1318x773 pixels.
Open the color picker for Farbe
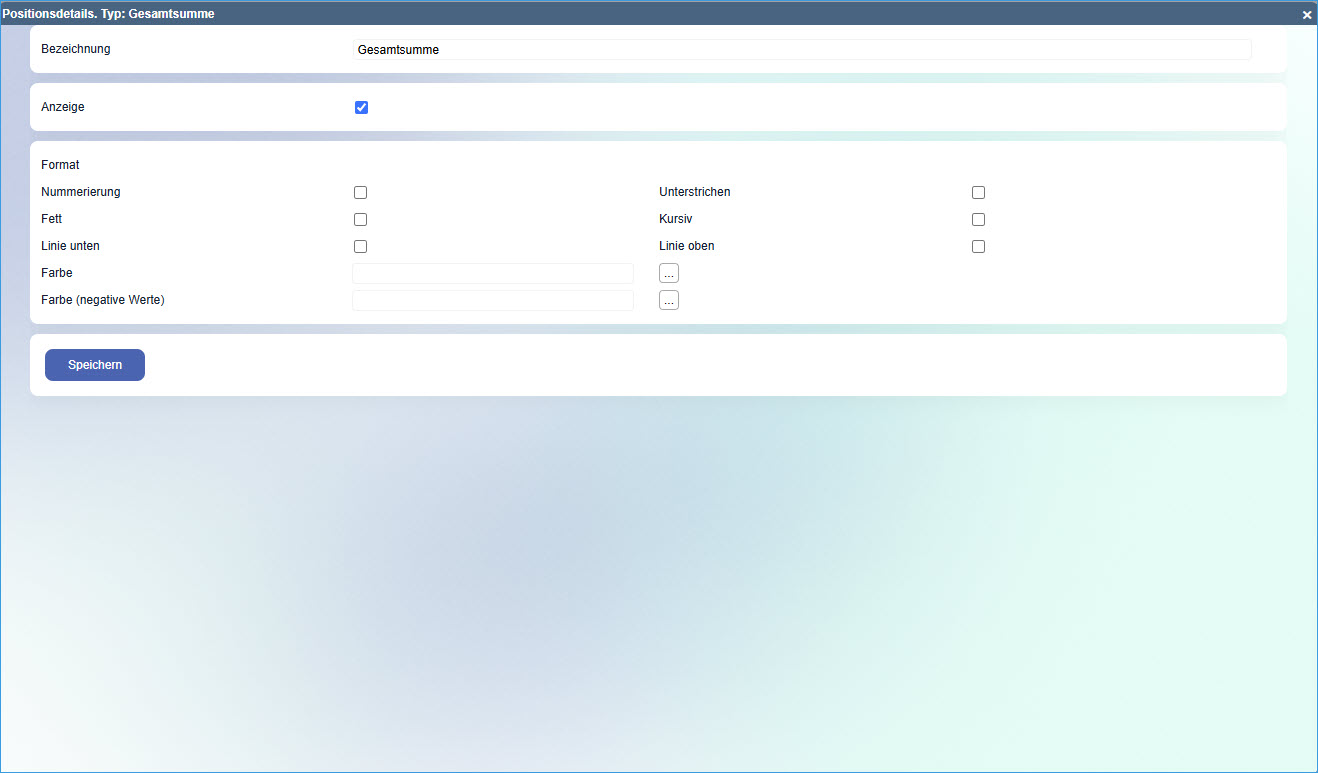click(669, 273)
